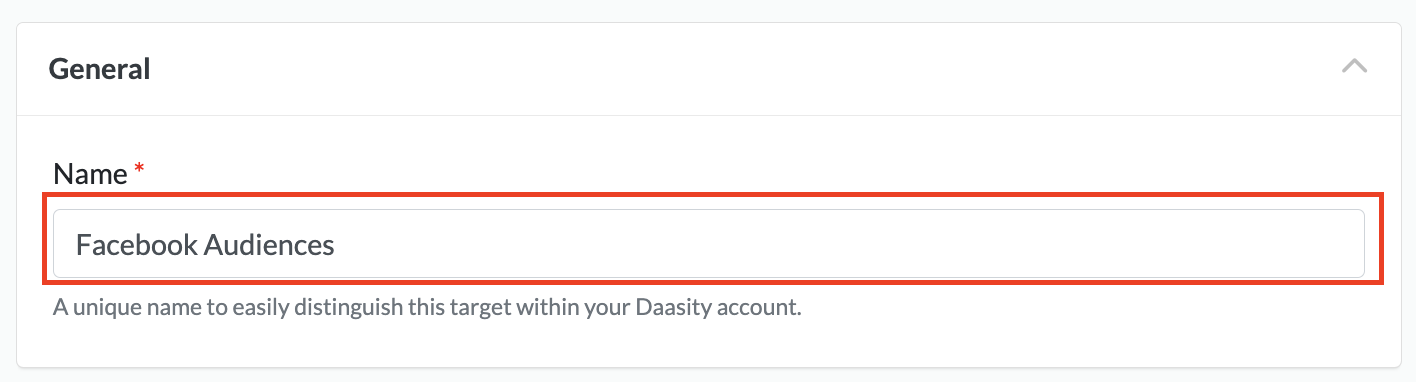Click the General section heading
Viewport: 1416px width, 382px height.
[x=99, y=69]
